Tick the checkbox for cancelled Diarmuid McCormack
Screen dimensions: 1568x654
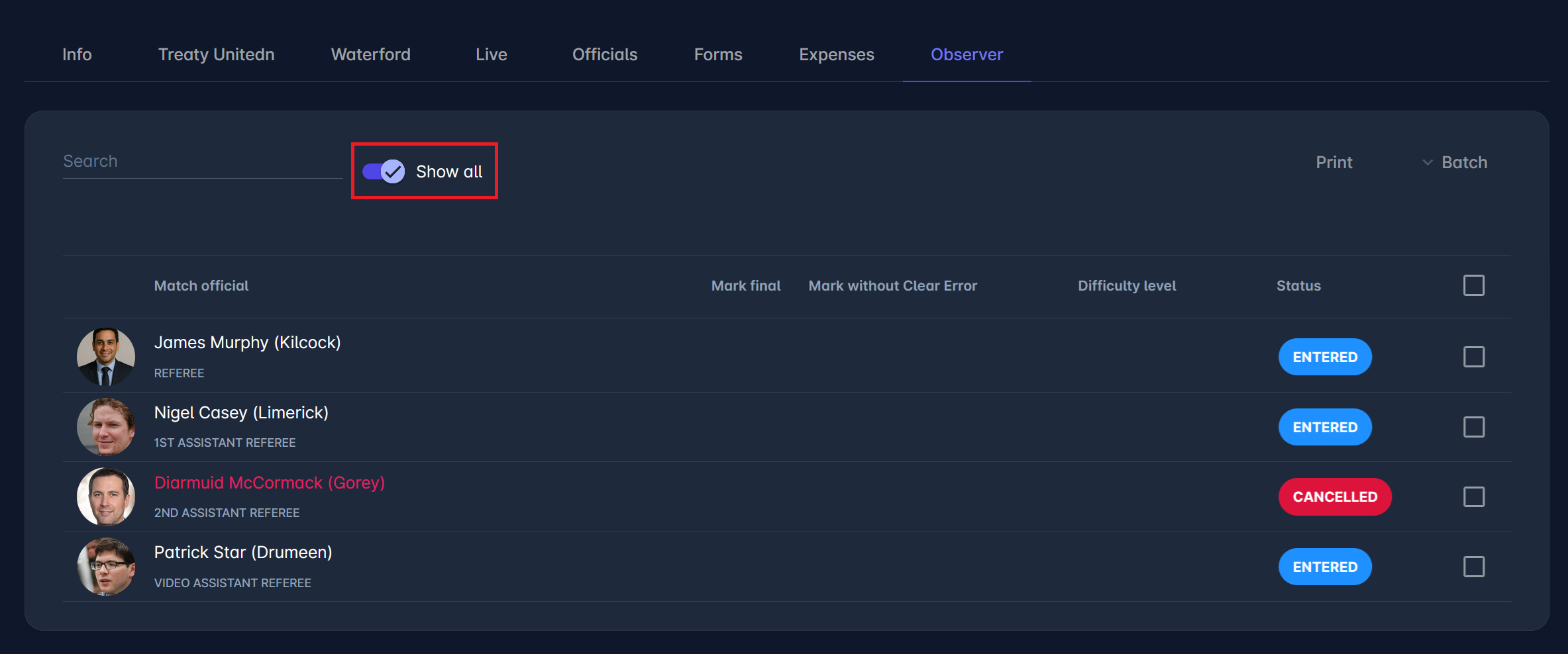[x=1473, y=496]
